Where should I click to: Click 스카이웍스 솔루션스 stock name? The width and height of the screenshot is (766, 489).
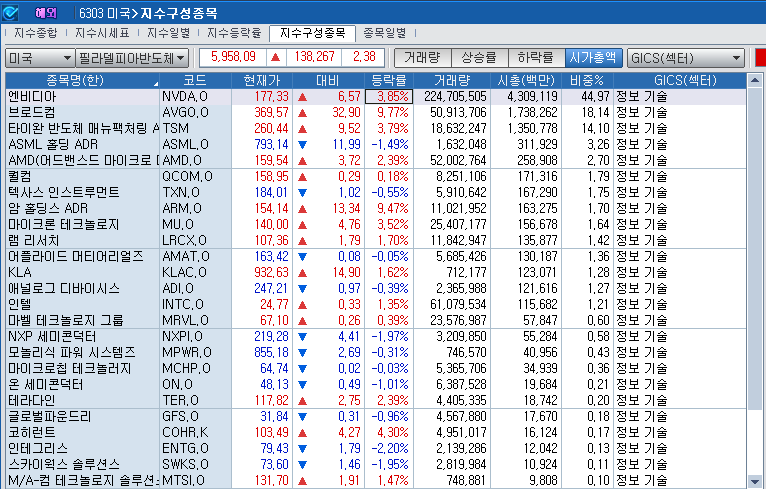pyautogui.click(x=64, y=465)
